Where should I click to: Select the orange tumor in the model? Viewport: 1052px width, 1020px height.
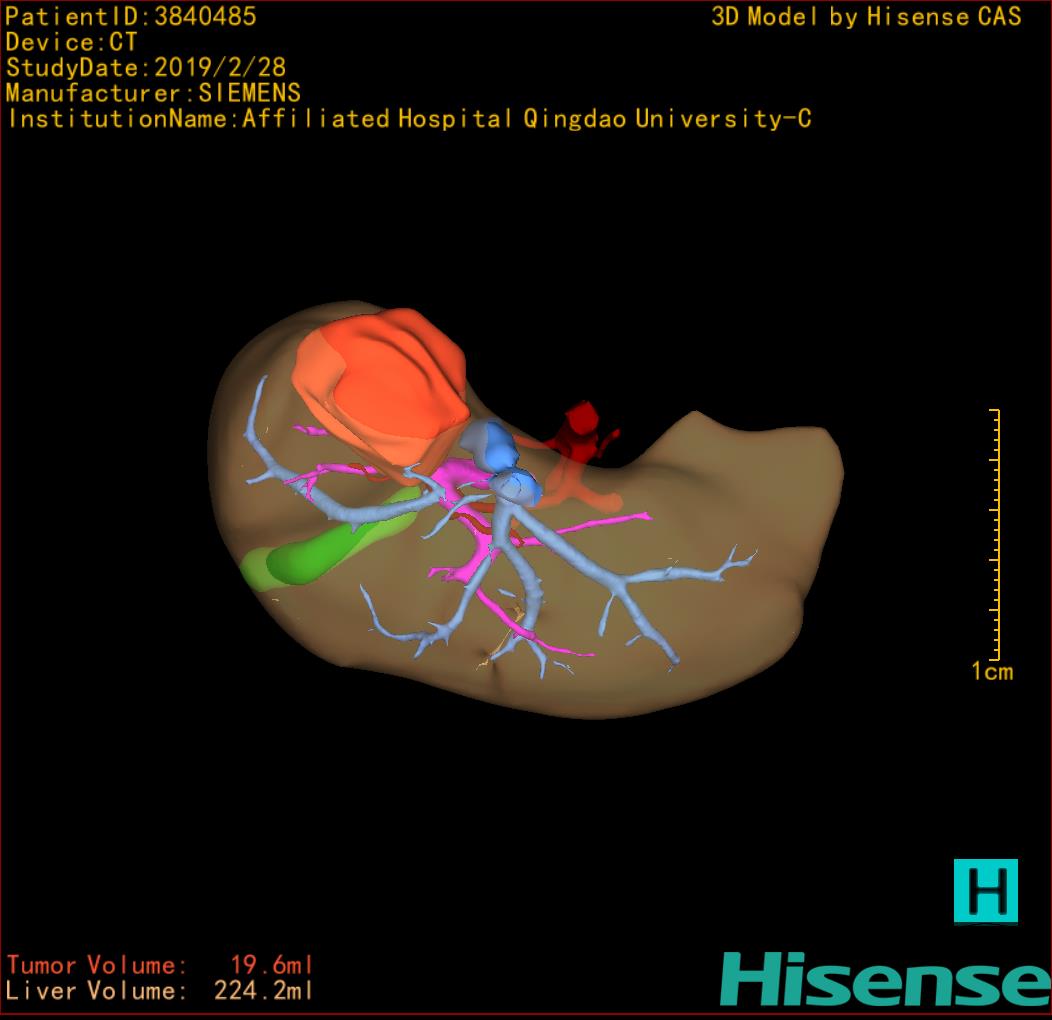[385, 385]
